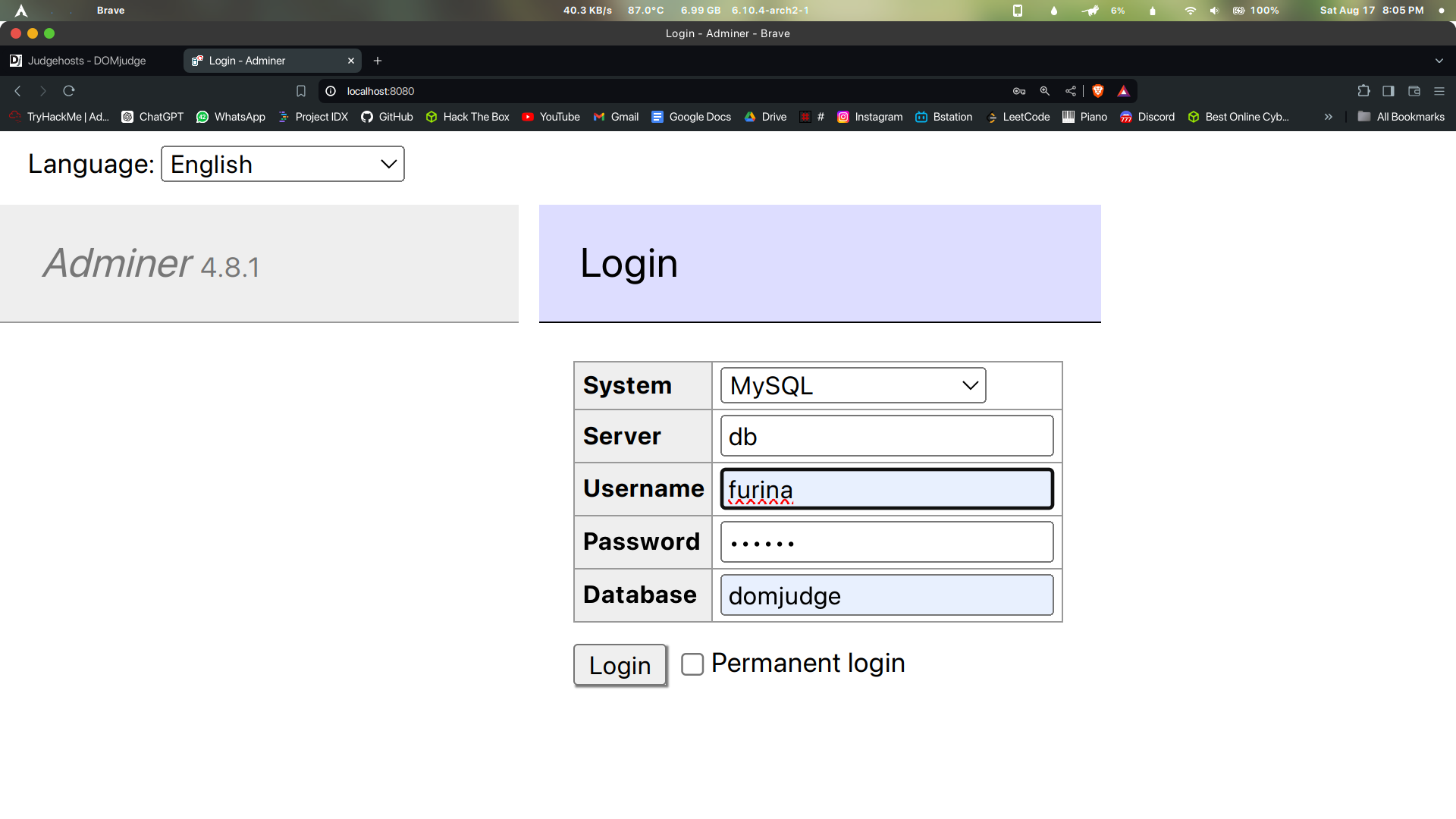1456x819 pixels.
Task: Open site information icon in address bar
Action: coord(331,91)
